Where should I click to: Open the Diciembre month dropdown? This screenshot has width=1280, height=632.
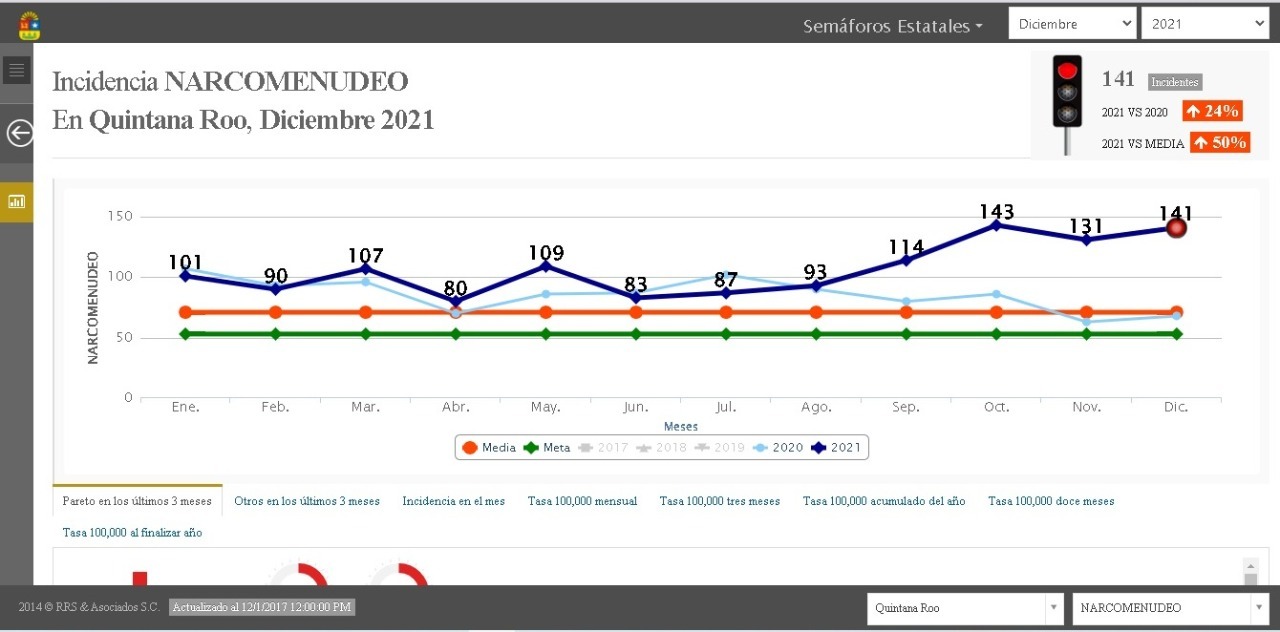click(1071, 24)
